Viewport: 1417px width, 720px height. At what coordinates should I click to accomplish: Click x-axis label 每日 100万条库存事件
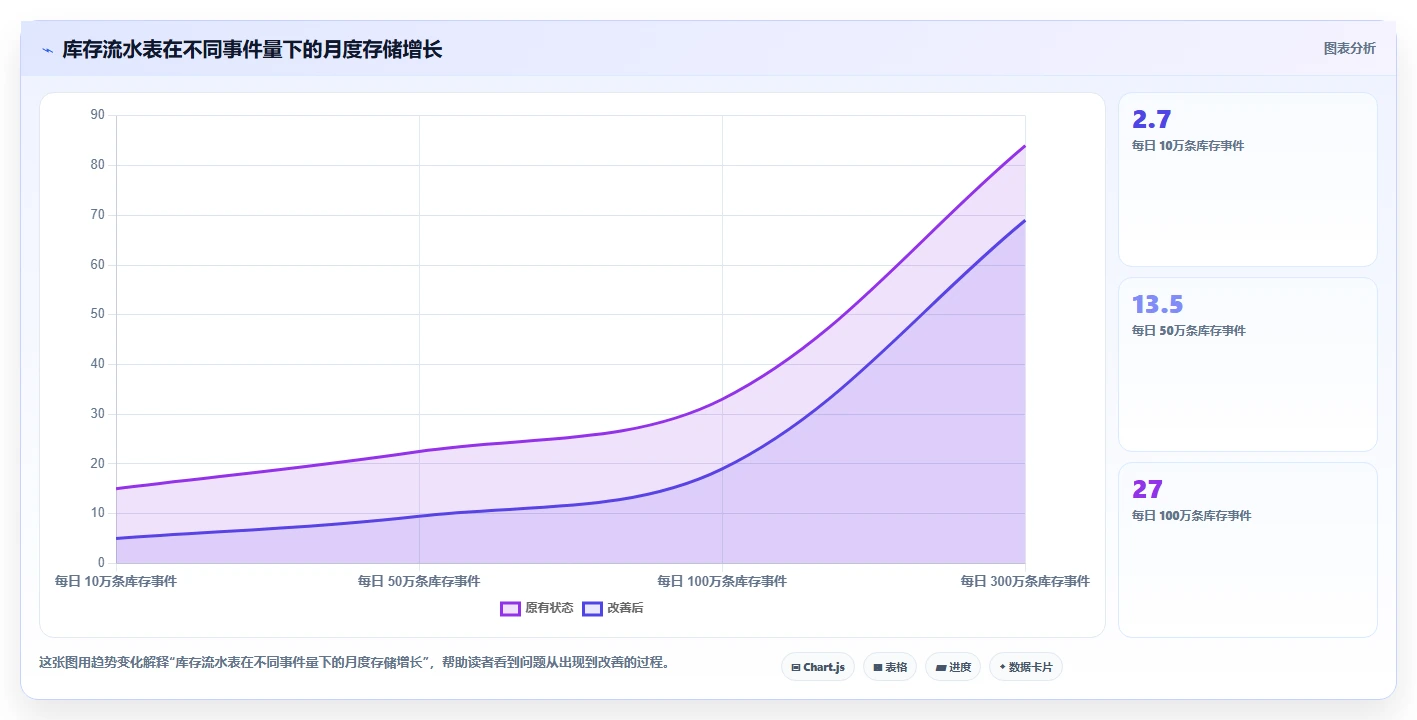(722, 581)
